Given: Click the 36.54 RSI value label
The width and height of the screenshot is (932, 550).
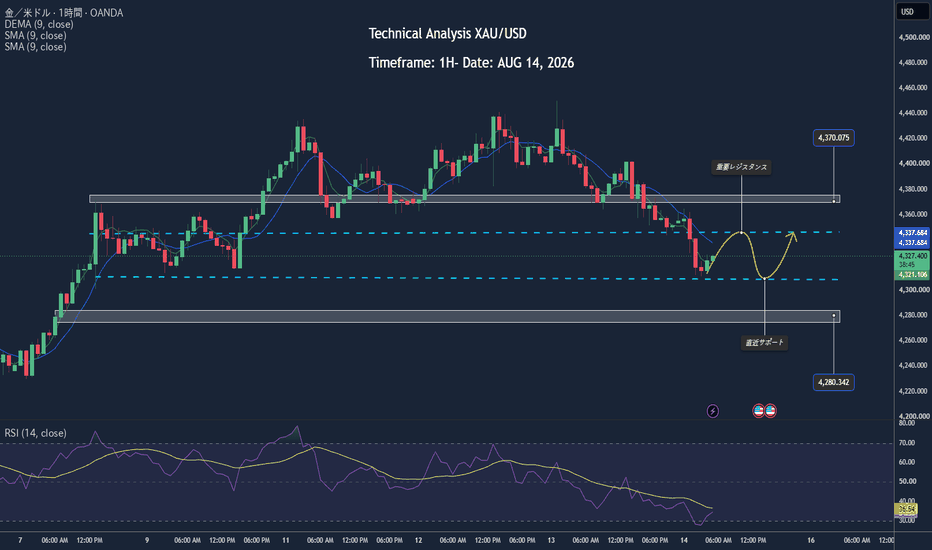Looking at the screenshot, I should [906, 509].
